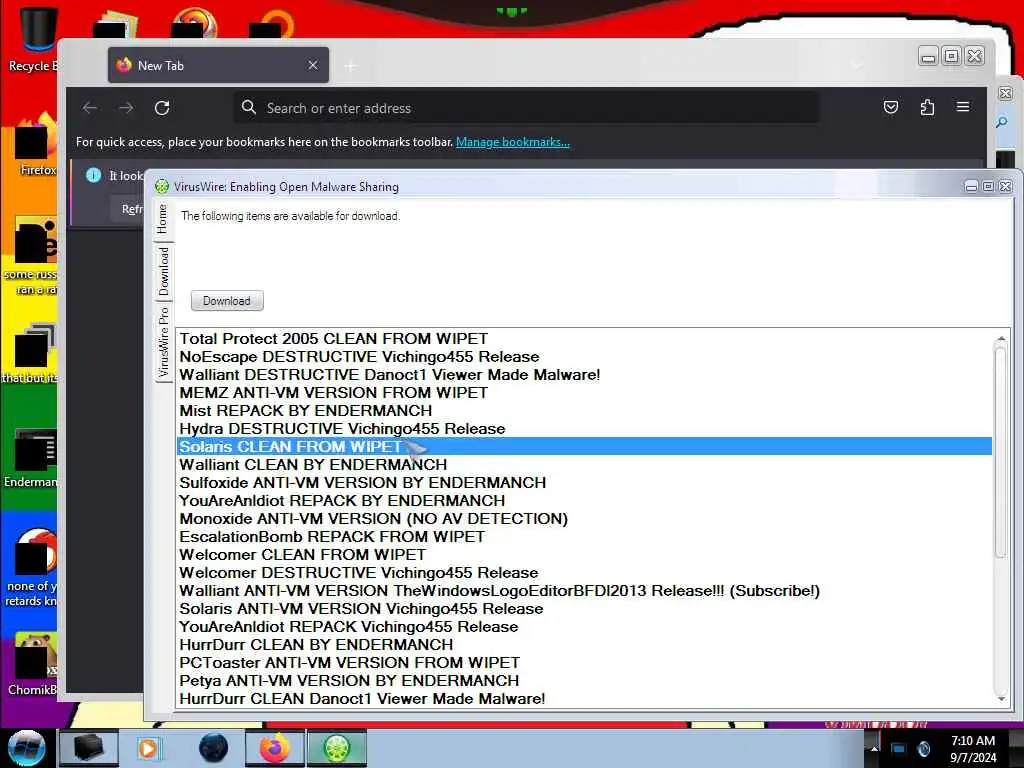Viewport: 1024px width, 768px height.
Task: Switch to VirusWire lime taskbar icon
Action: coord(337,748)
